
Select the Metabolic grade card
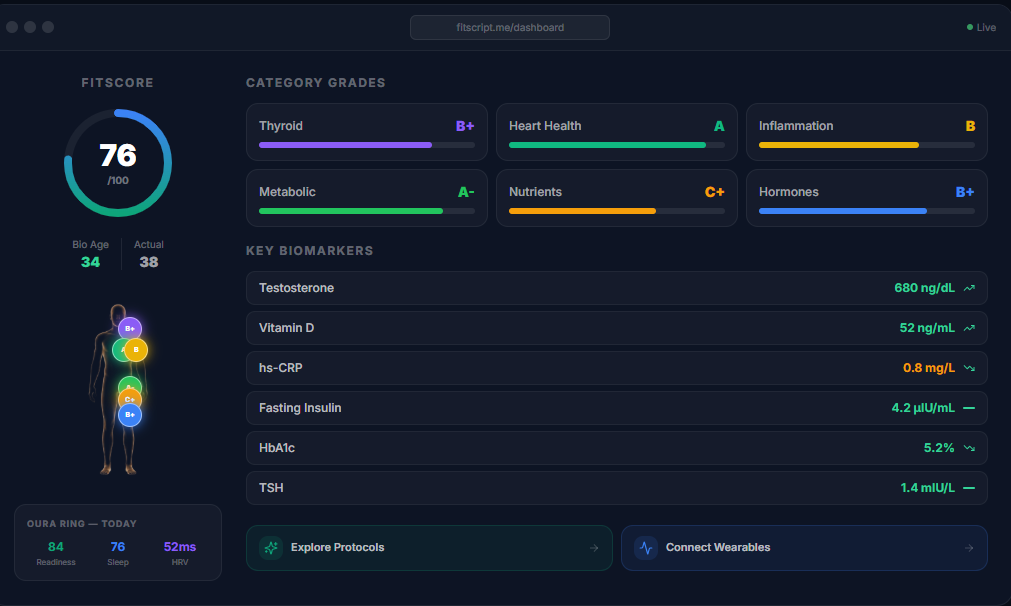[x=367, y=198]
